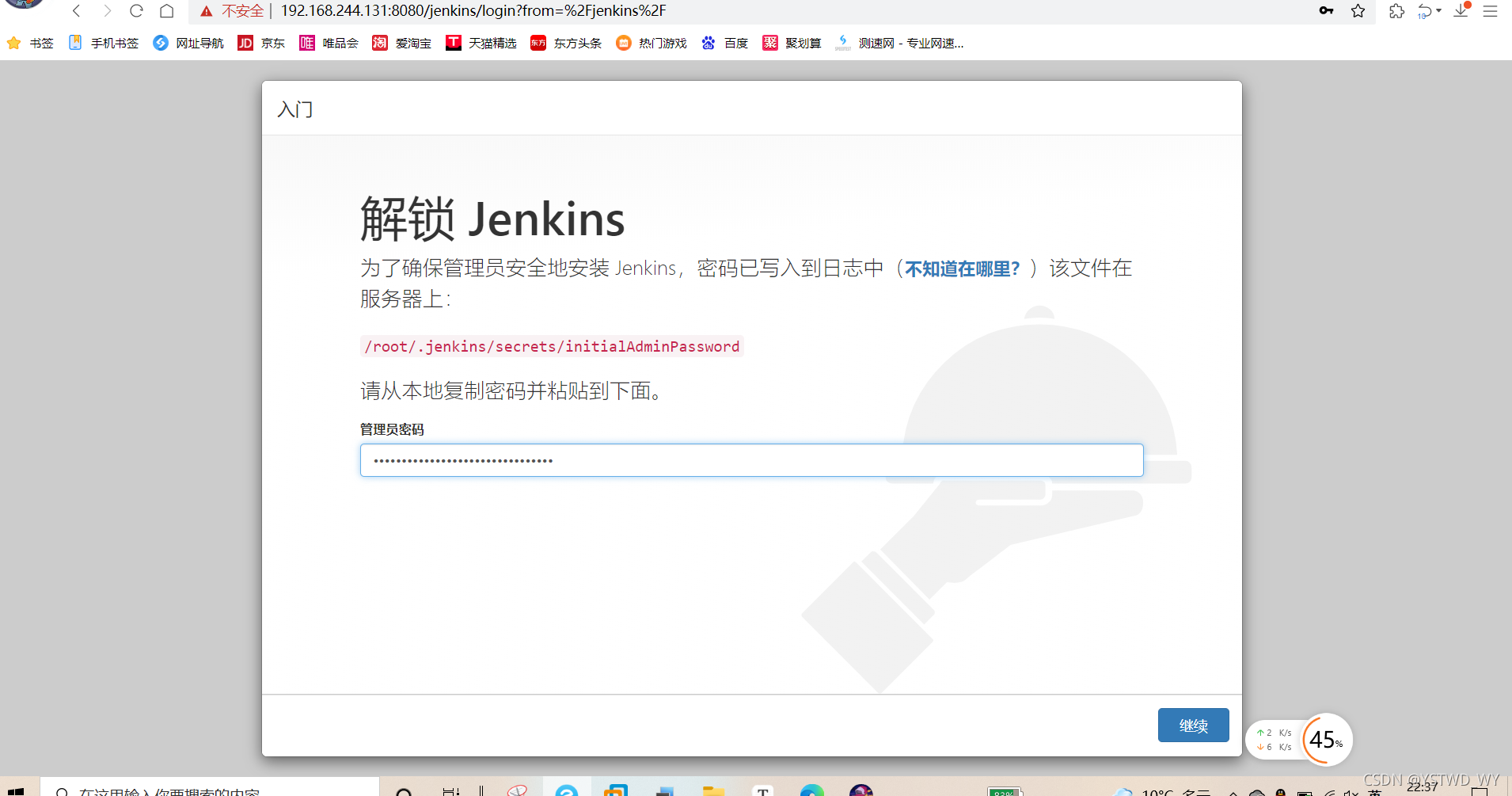Click the undo closed tab icon
The height and width of the screenshot is (796, 1512).
(1425, 11)
